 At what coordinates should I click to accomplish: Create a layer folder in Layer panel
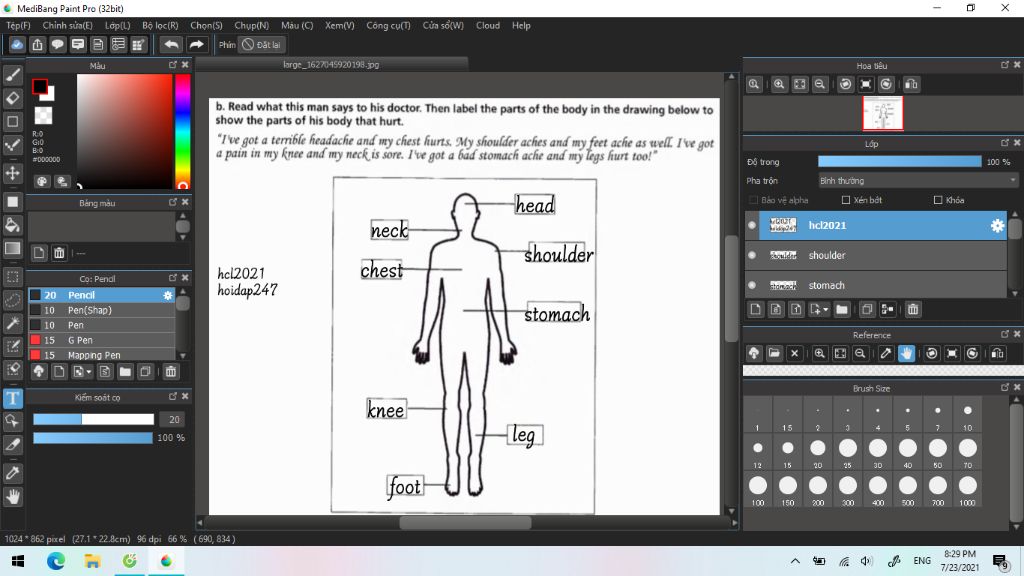point(842,310)
